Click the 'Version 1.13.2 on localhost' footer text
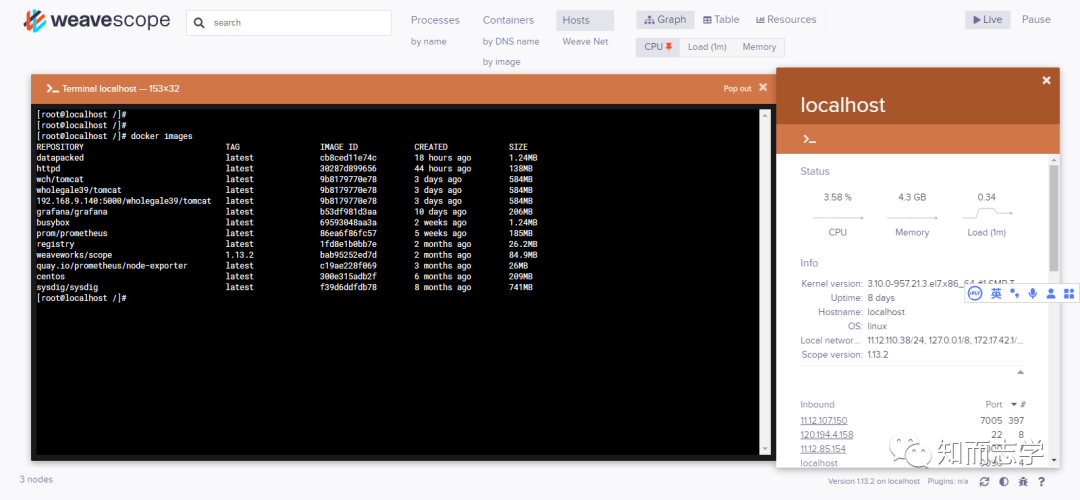The image size is (1080, 500). pyautogui.click(x=874, y=481)
